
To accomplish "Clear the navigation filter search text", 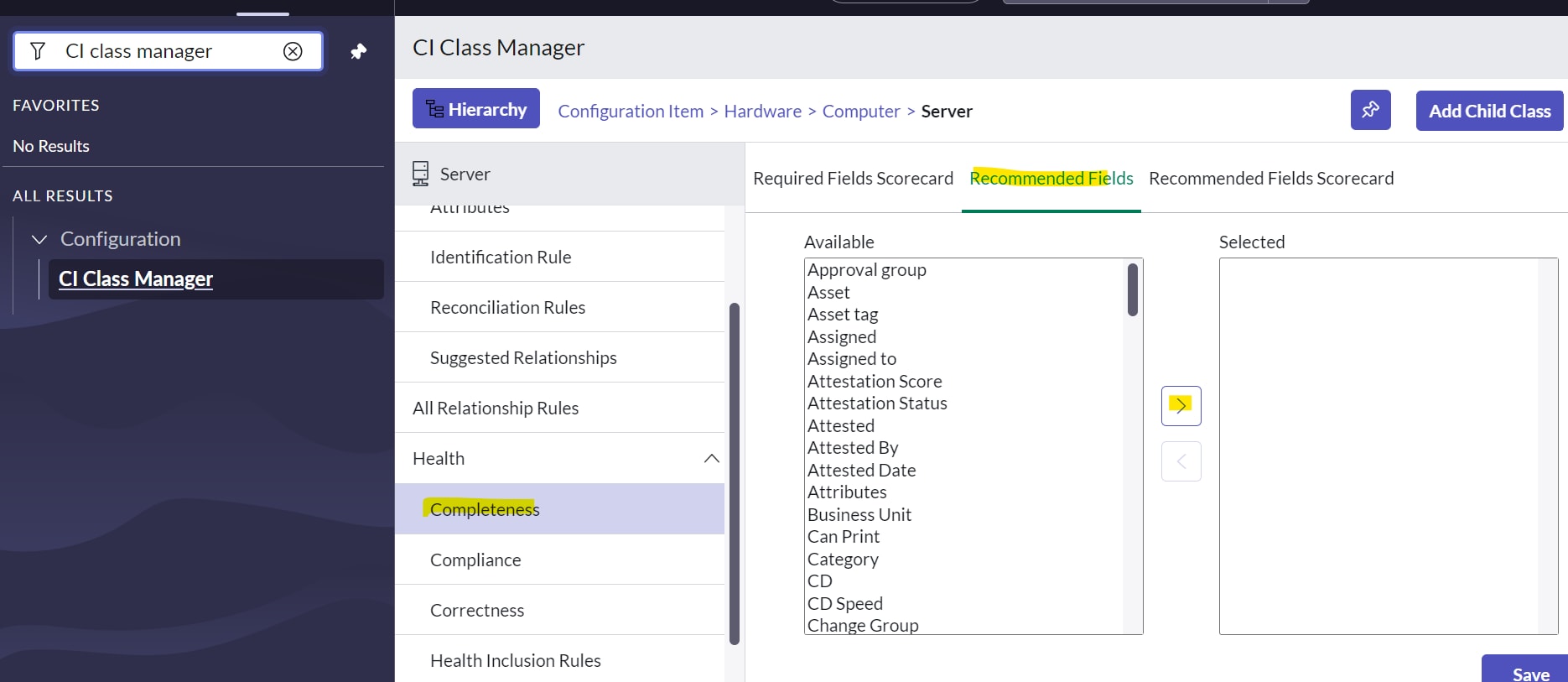I will [x=293, y=51].
